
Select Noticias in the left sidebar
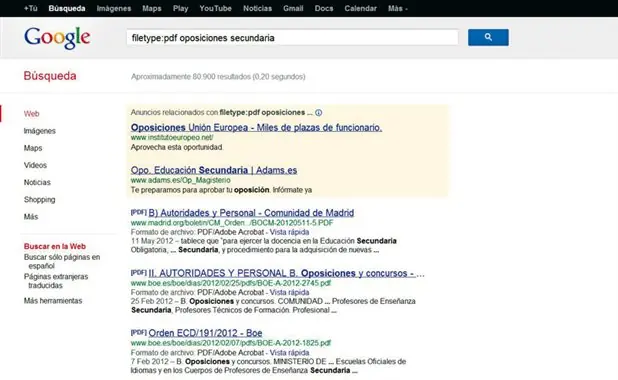point(37,182)
